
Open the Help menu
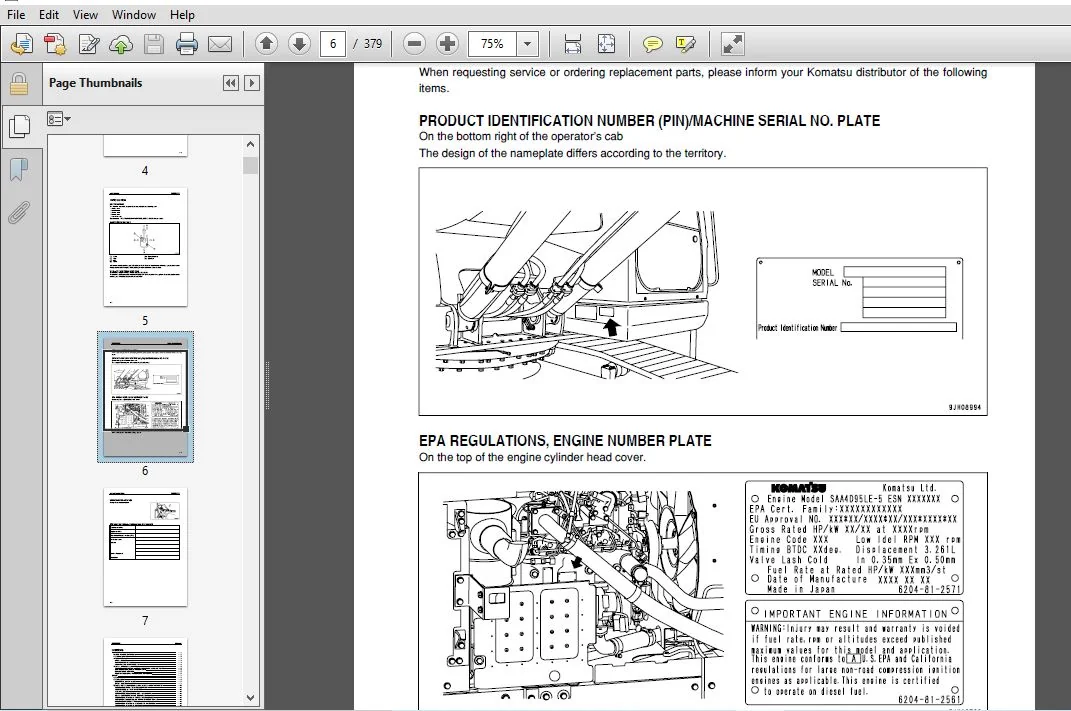point(182,14)
